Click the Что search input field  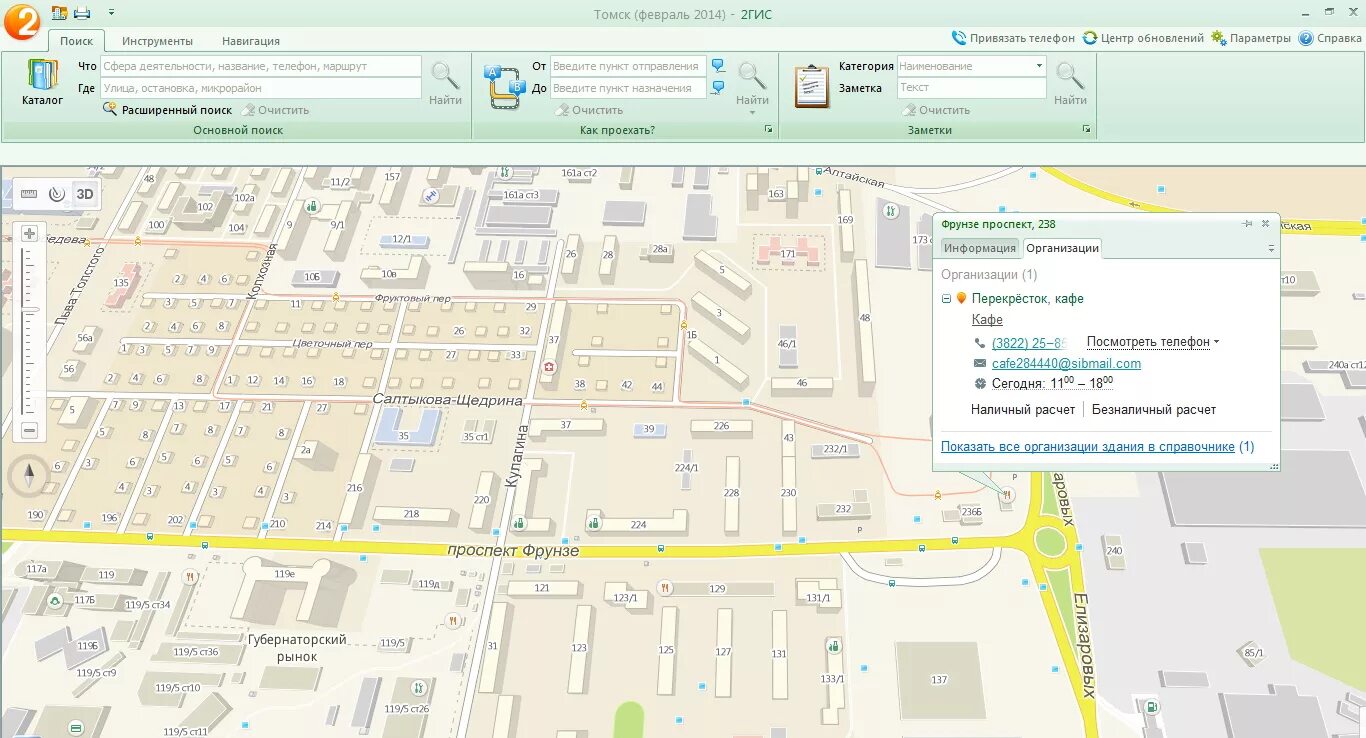point(261,66)
